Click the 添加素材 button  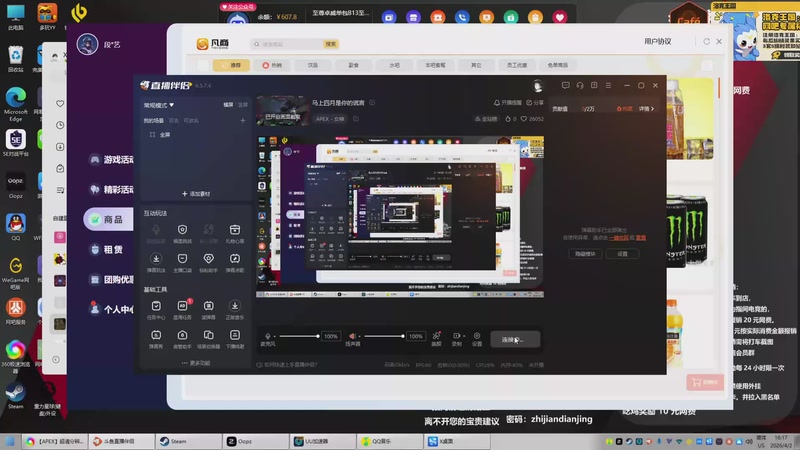tap(196, 194)
